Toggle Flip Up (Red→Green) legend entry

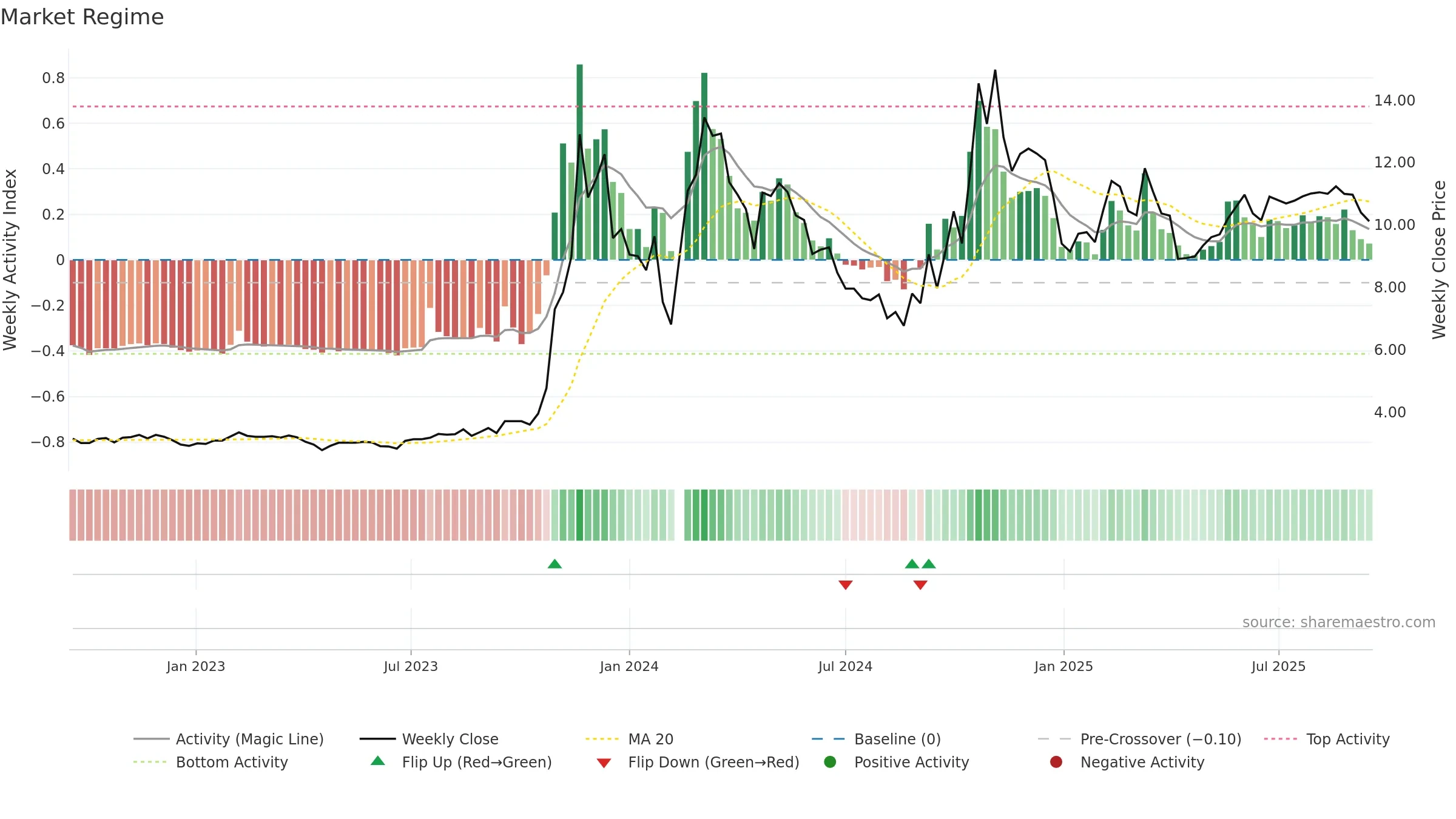tap(461, 762)
